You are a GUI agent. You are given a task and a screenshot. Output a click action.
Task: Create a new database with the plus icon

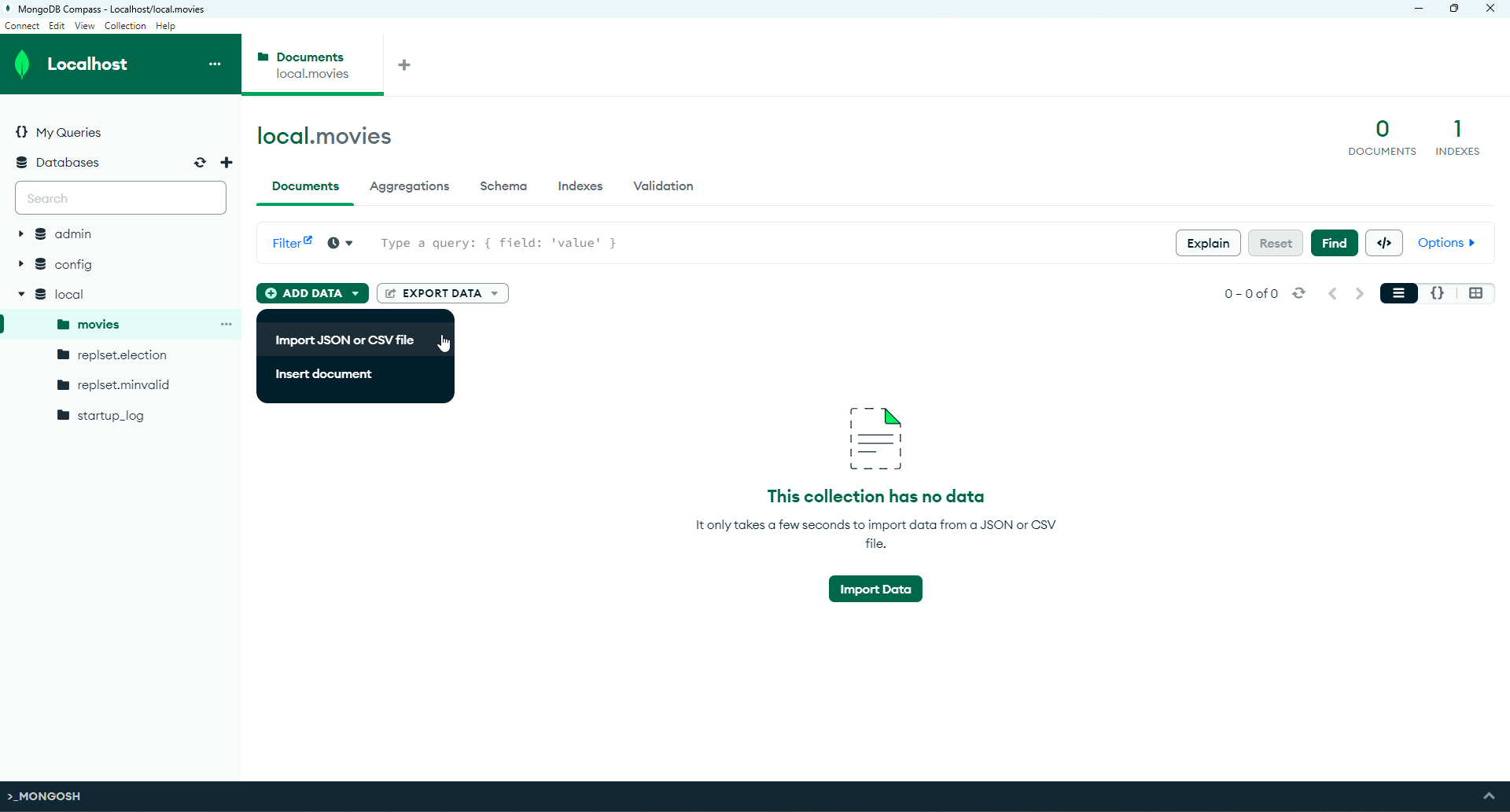click(226, 162)
